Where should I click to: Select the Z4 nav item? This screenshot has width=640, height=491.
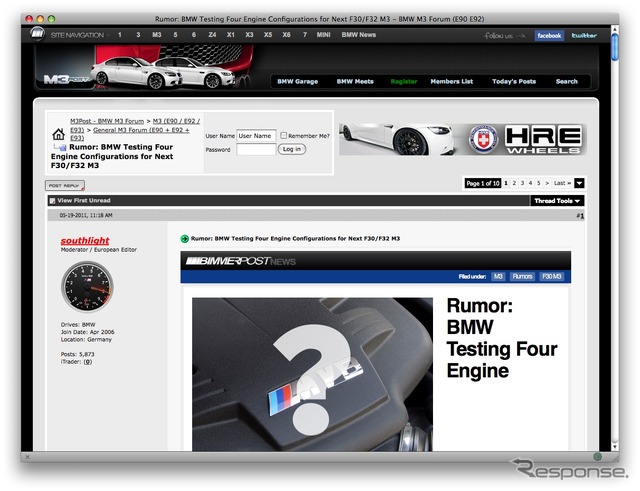click(x=212, y=35)
